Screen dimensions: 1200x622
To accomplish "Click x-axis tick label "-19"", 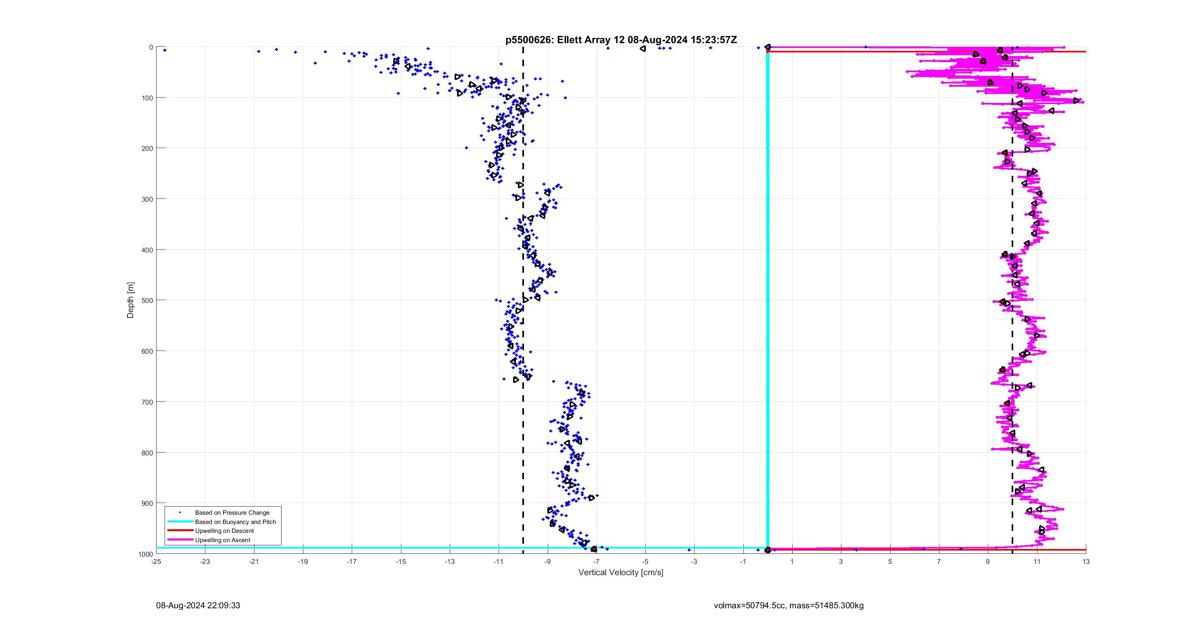I will pyautogui.click(x=303, y=561).
